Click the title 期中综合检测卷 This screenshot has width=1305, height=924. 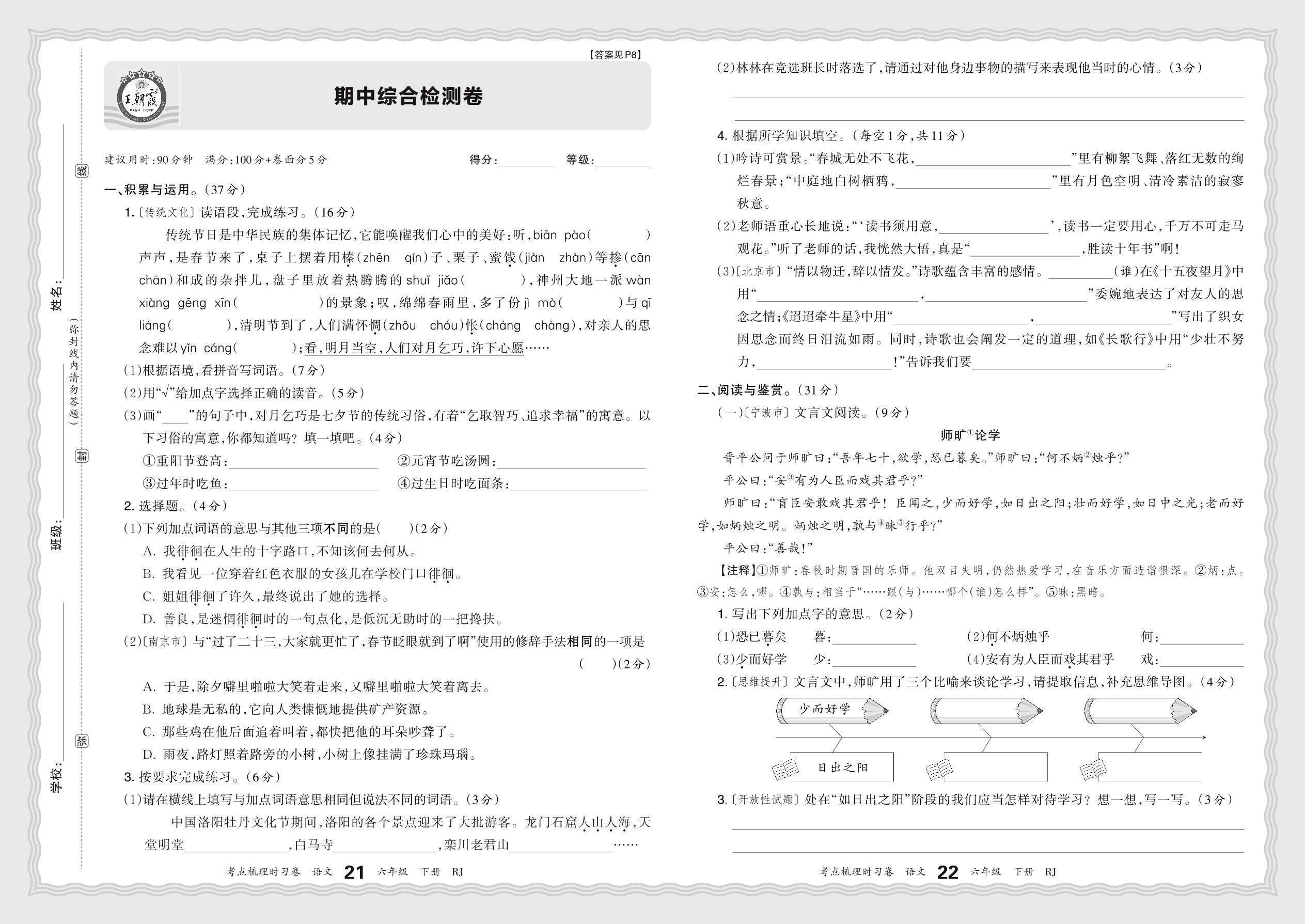(408, 97)
